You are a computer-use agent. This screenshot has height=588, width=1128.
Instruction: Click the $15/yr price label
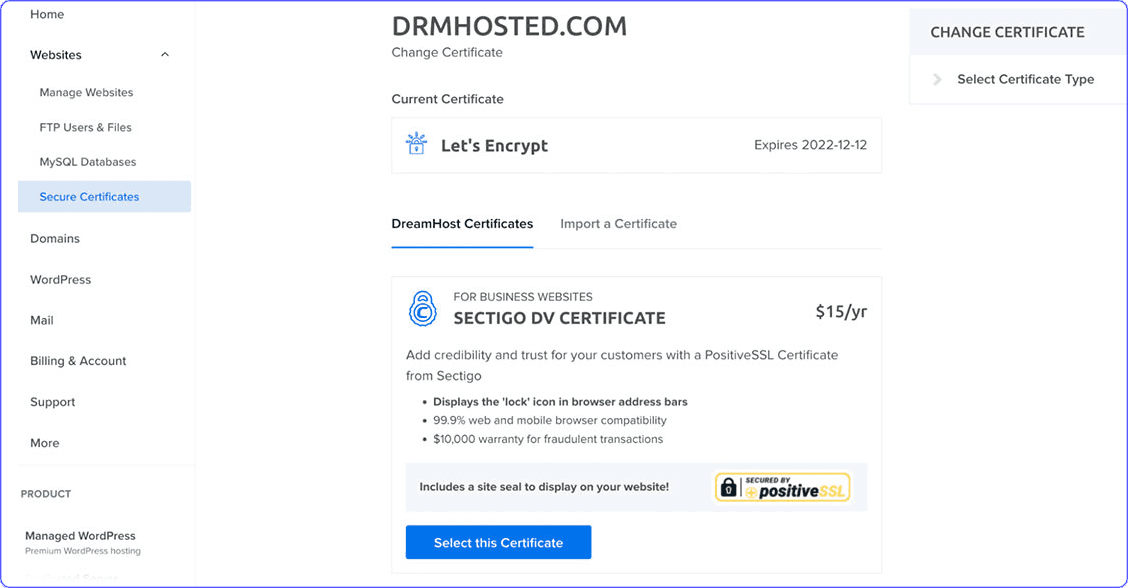click(841, 311)
